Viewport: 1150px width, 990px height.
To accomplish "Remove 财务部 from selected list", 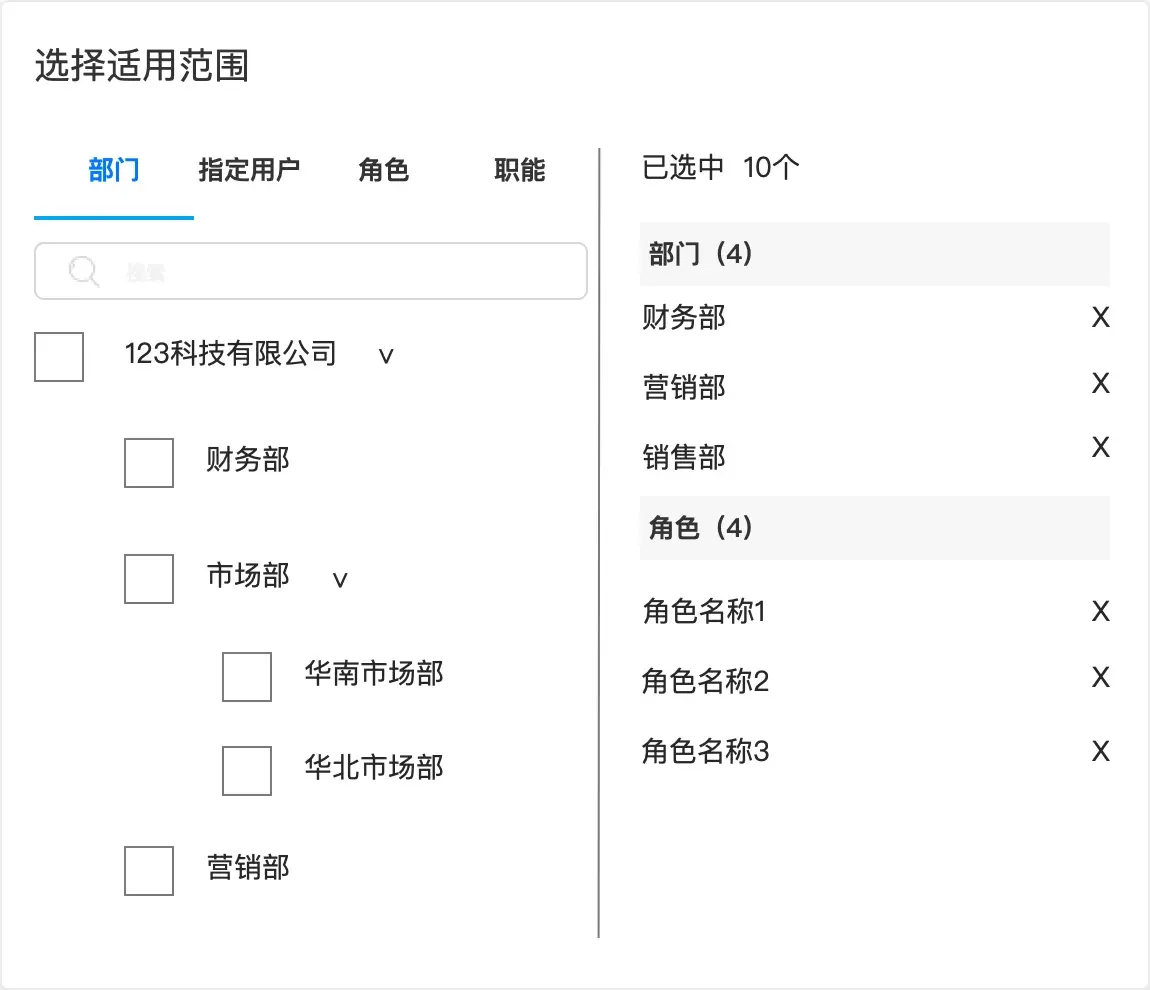I will pos(1100,318).
